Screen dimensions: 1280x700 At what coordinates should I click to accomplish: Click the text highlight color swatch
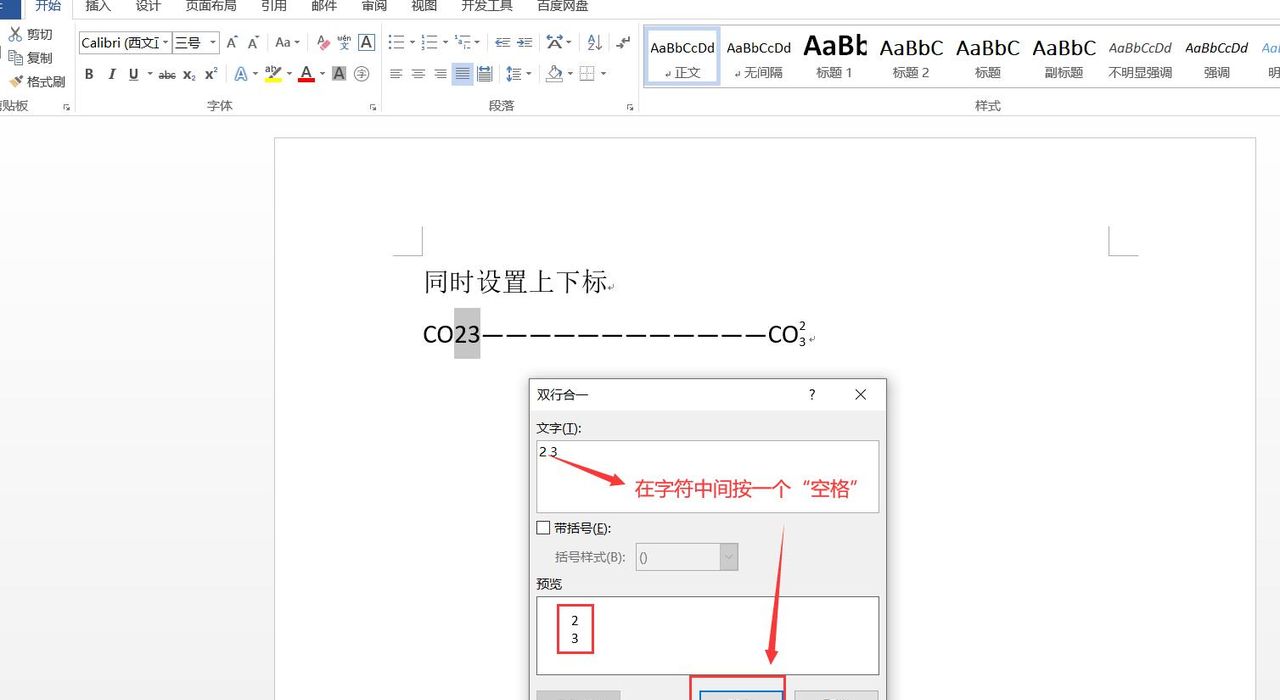point(274,75)
